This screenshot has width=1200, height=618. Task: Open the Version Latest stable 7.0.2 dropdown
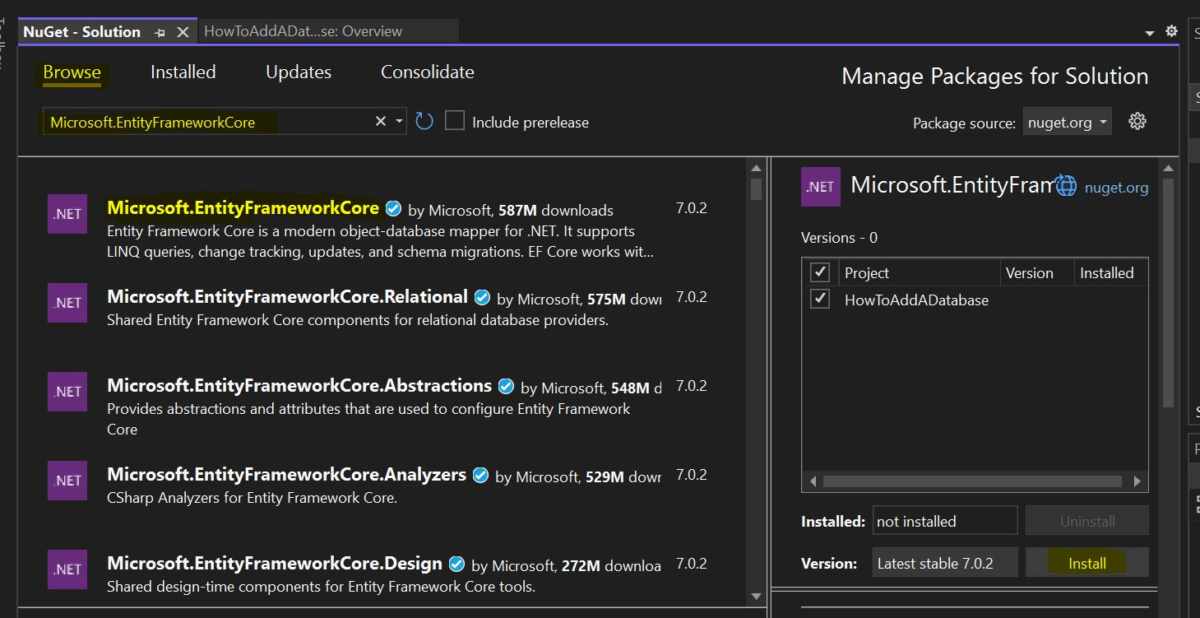pyautogui.click(x=944, y=563)
